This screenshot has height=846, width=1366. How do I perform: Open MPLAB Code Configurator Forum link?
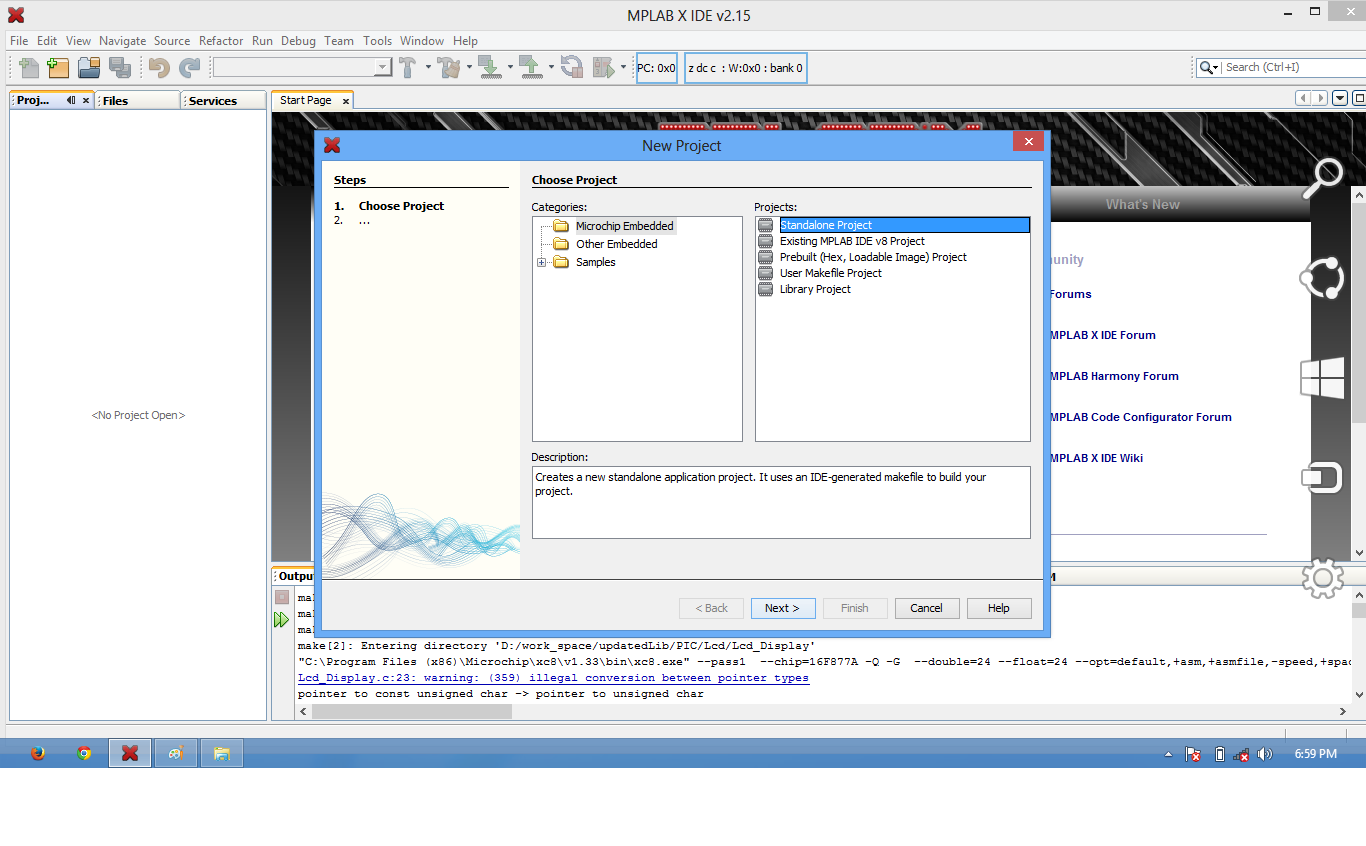click(x=1141, y=417)
